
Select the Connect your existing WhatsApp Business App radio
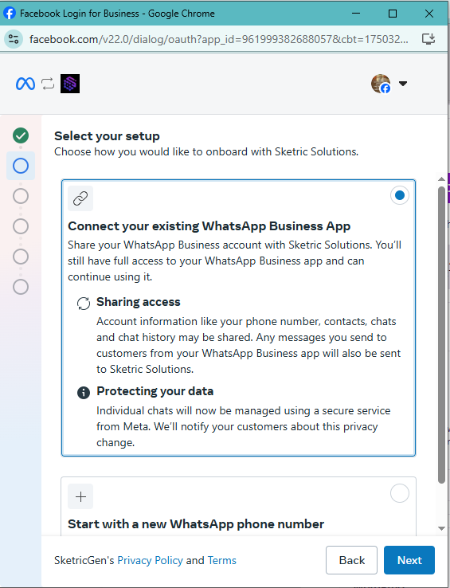(x=399, y=195)
